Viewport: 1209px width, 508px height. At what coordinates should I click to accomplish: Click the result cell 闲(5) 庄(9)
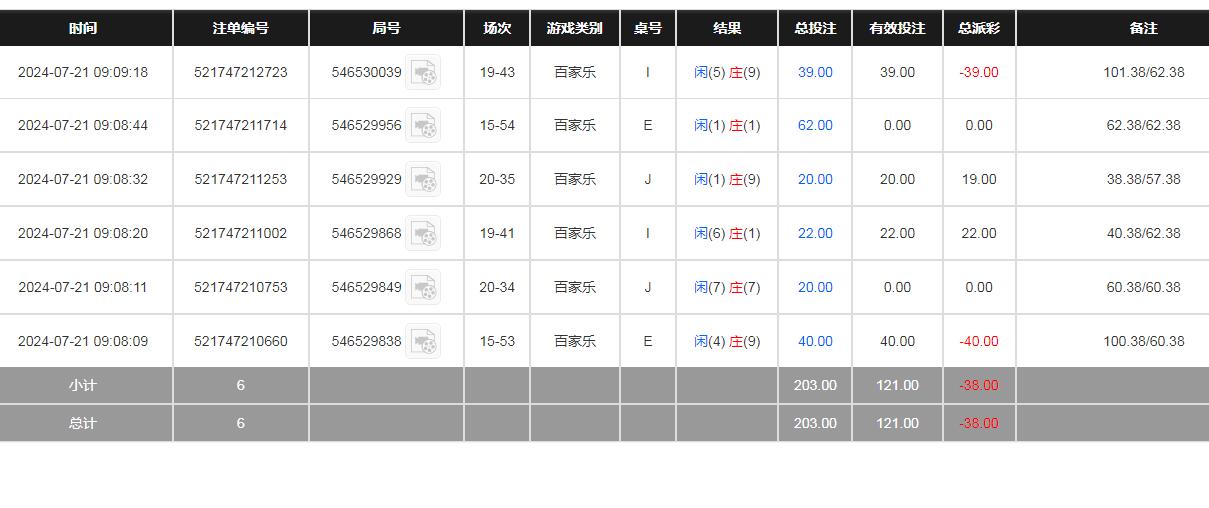click(x=727, y=72)
